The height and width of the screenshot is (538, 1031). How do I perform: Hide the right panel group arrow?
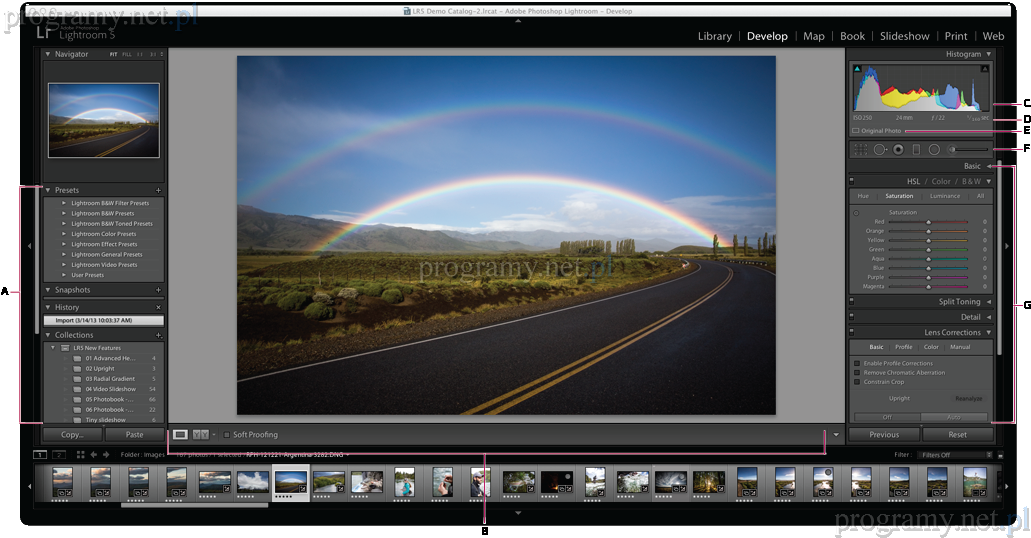1007,246
